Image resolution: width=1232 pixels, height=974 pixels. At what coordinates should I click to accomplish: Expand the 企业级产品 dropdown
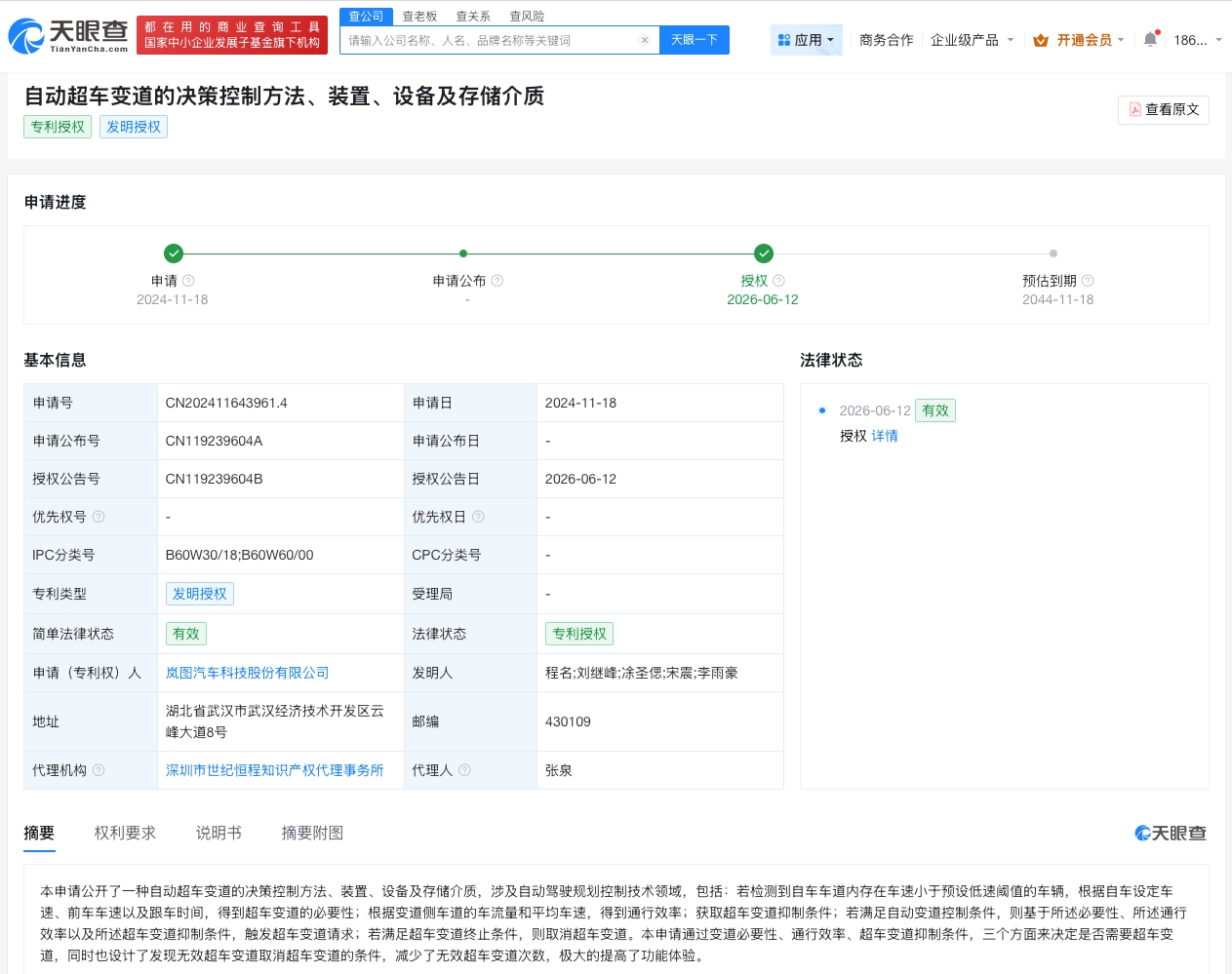(972, 40)
